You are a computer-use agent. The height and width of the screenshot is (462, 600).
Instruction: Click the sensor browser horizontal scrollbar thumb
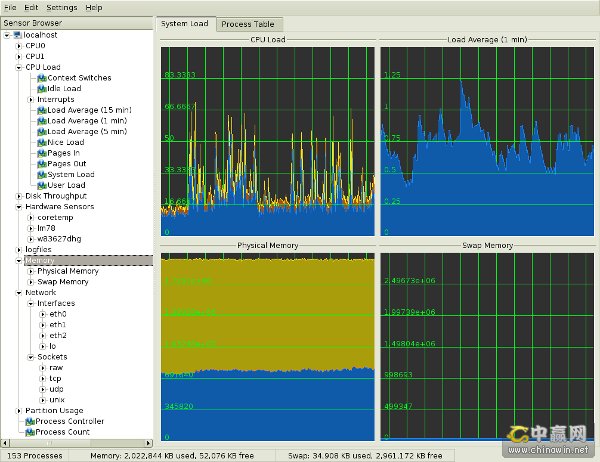point(50,443)
